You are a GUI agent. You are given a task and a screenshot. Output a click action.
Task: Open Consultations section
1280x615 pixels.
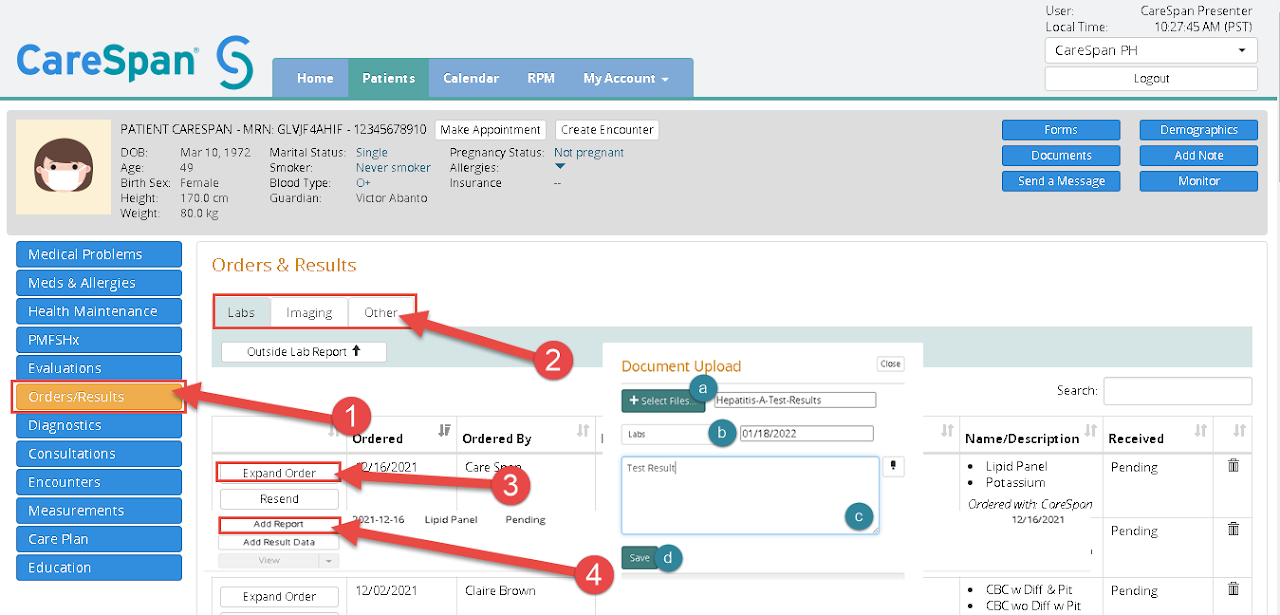(99, 453)
